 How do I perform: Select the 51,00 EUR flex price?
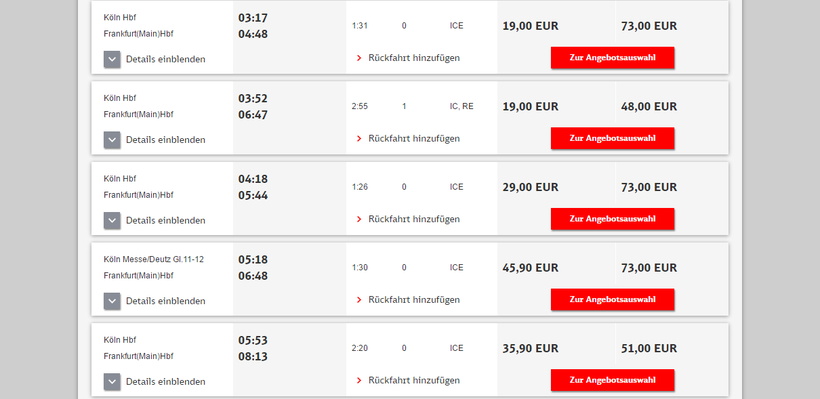click(649, 348)
